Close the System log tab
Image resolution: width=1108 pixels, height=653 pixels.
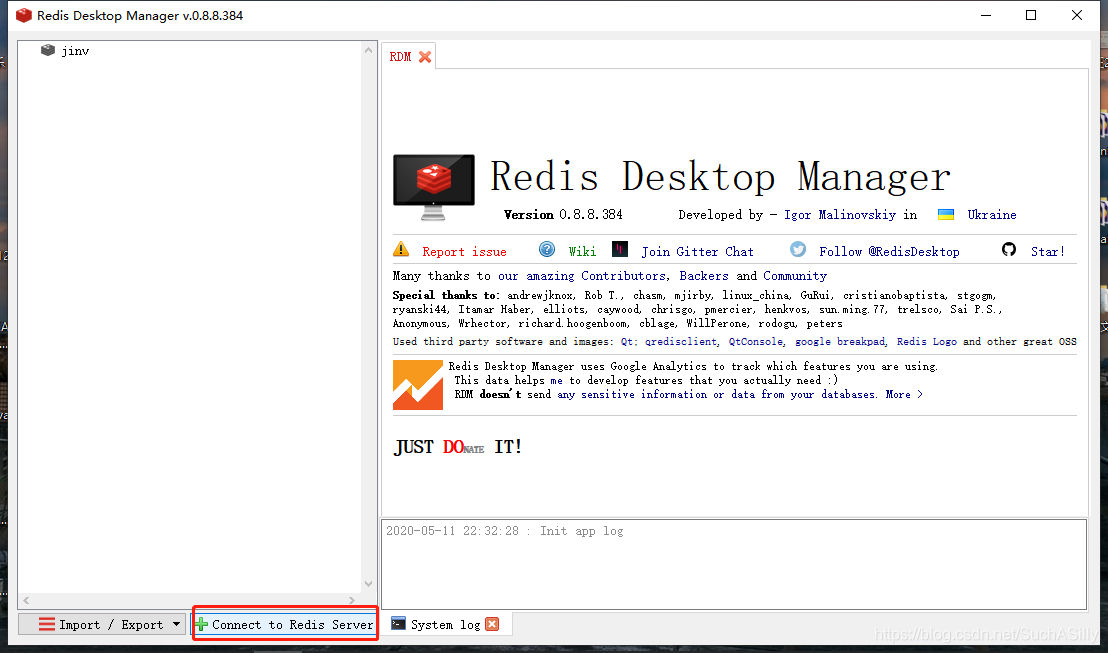(493, 624)
